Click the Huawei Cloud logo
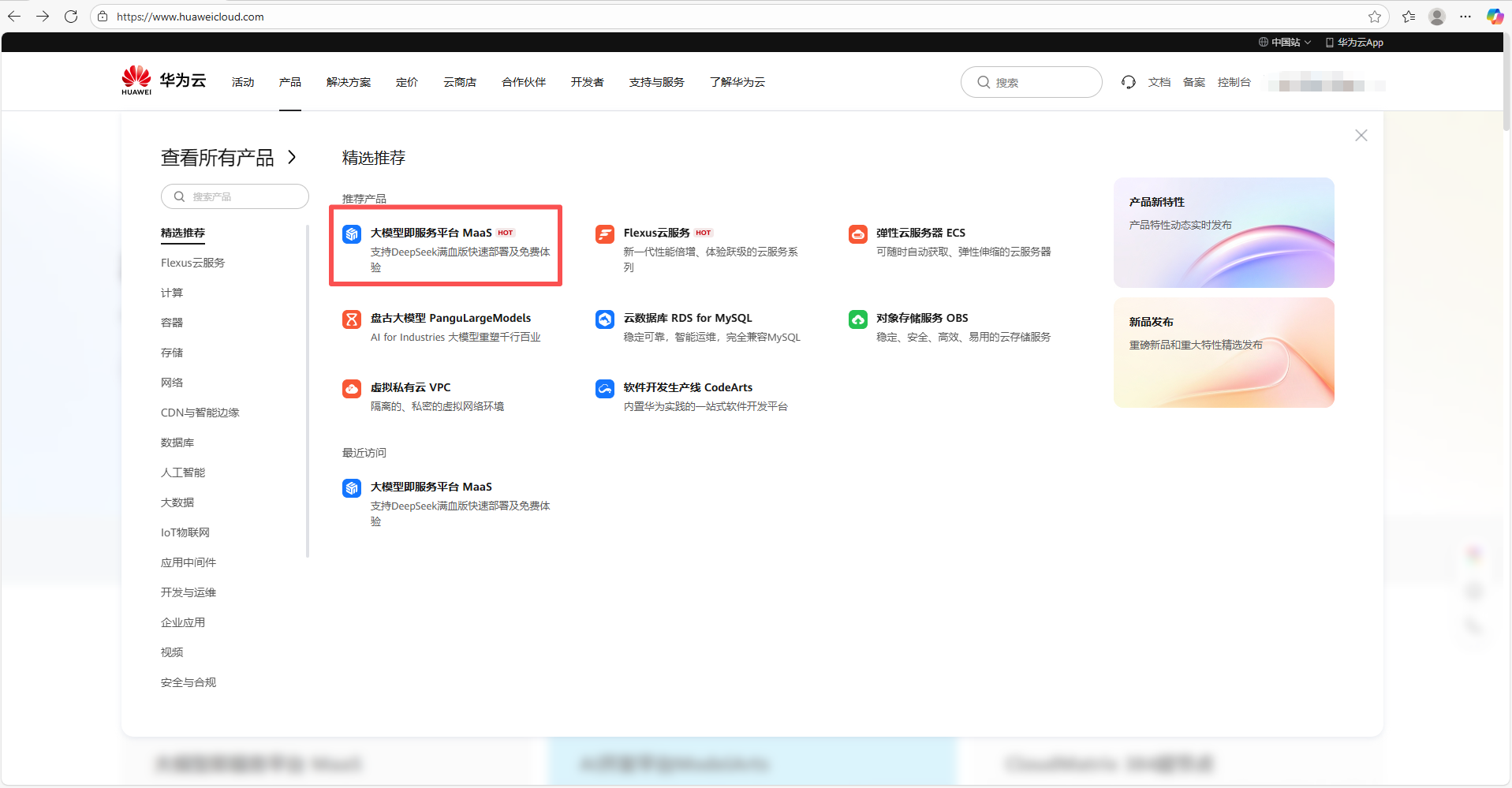1512x788 pixels. tap(163, 81)
